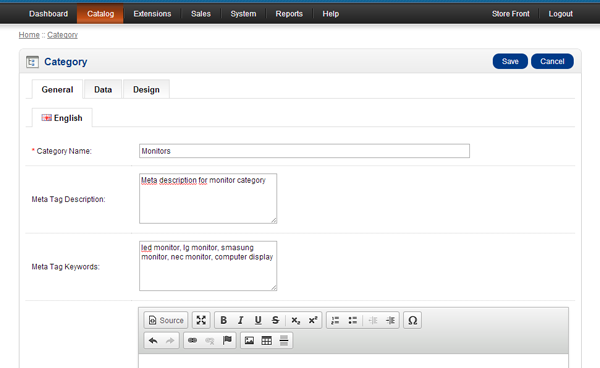Click the Category heading icon
Image resolution: width=600 pixels, height=368 pixels.
pos(32,62)
